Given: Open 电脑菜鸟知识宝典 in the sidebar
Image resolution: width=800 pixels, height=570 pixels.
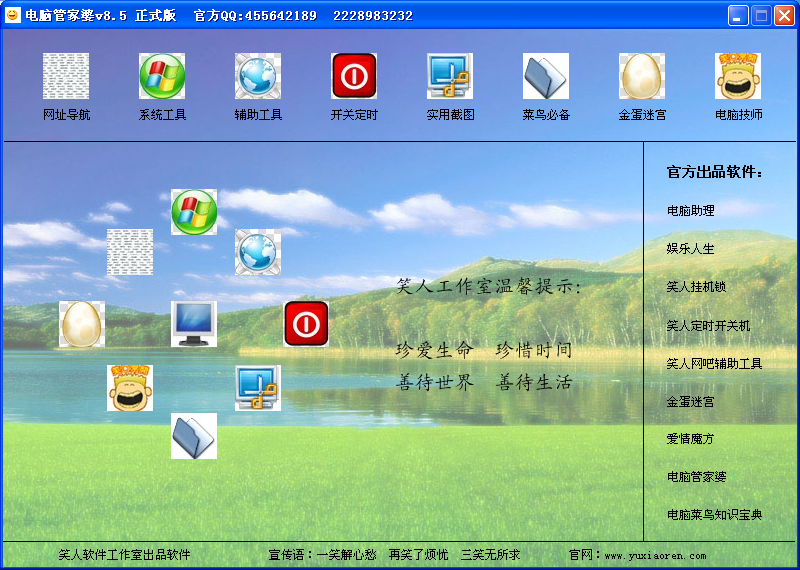Looking at the screenshot, I should 714,515.
